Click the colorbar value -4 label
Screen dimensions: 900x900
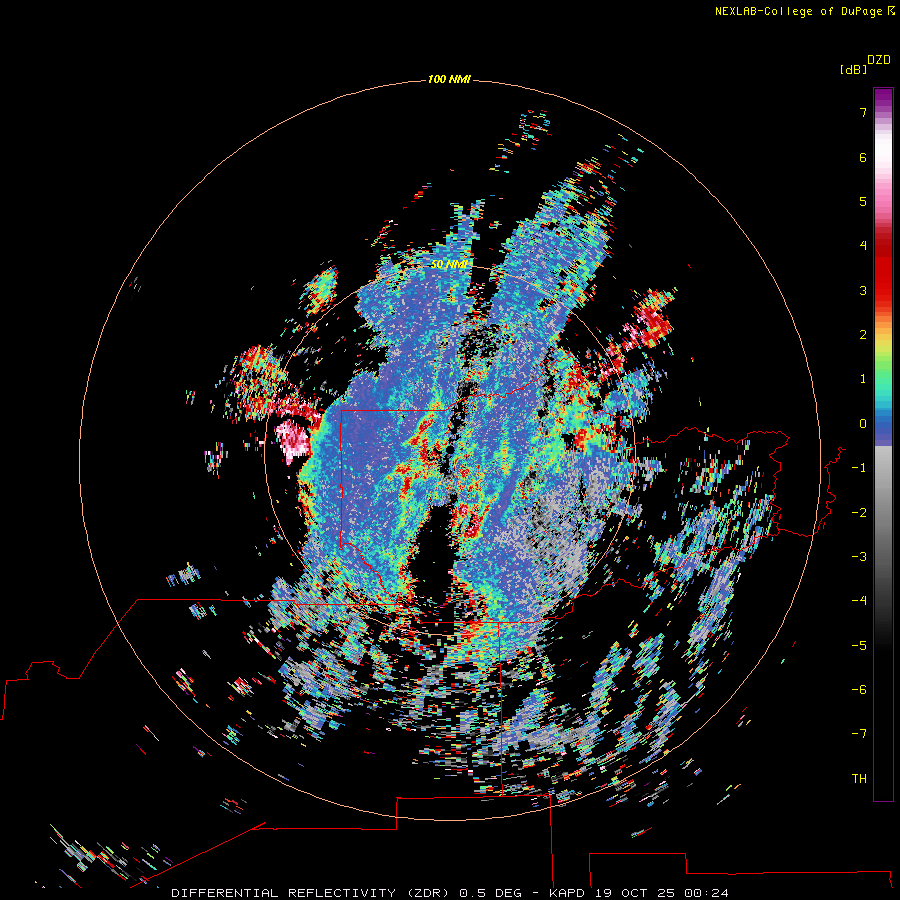(859, 600)
